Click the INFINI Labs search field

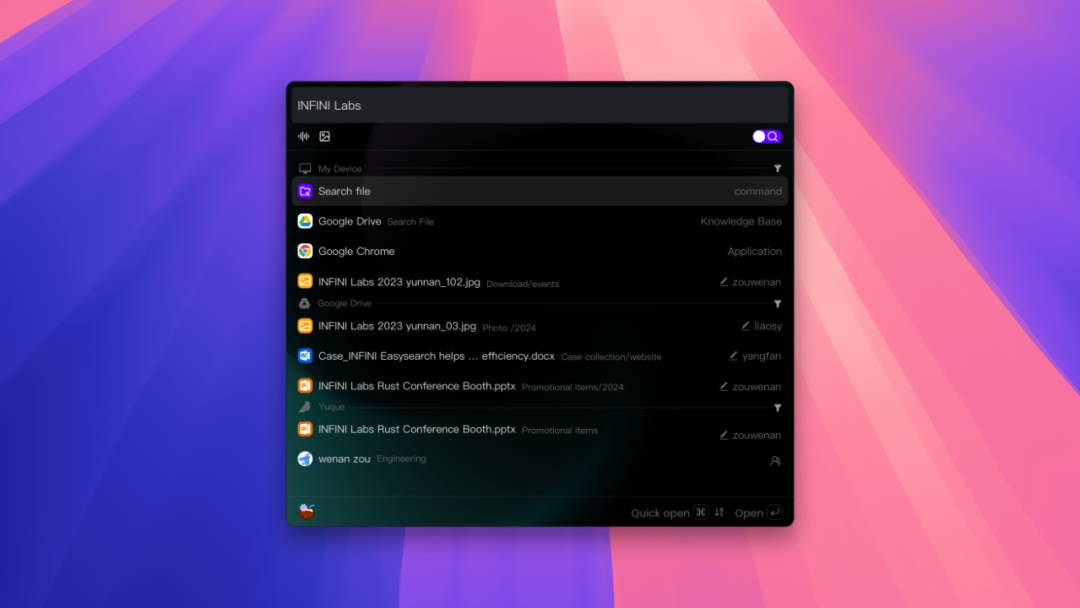tap(540, 105)
